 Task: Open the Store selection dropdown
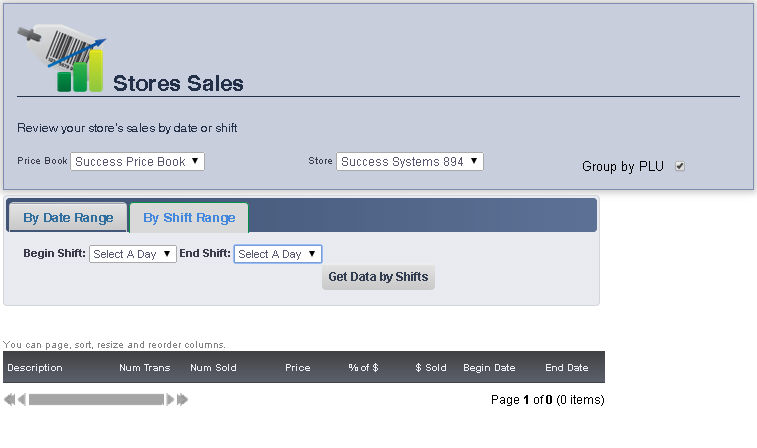click(409, 161)
